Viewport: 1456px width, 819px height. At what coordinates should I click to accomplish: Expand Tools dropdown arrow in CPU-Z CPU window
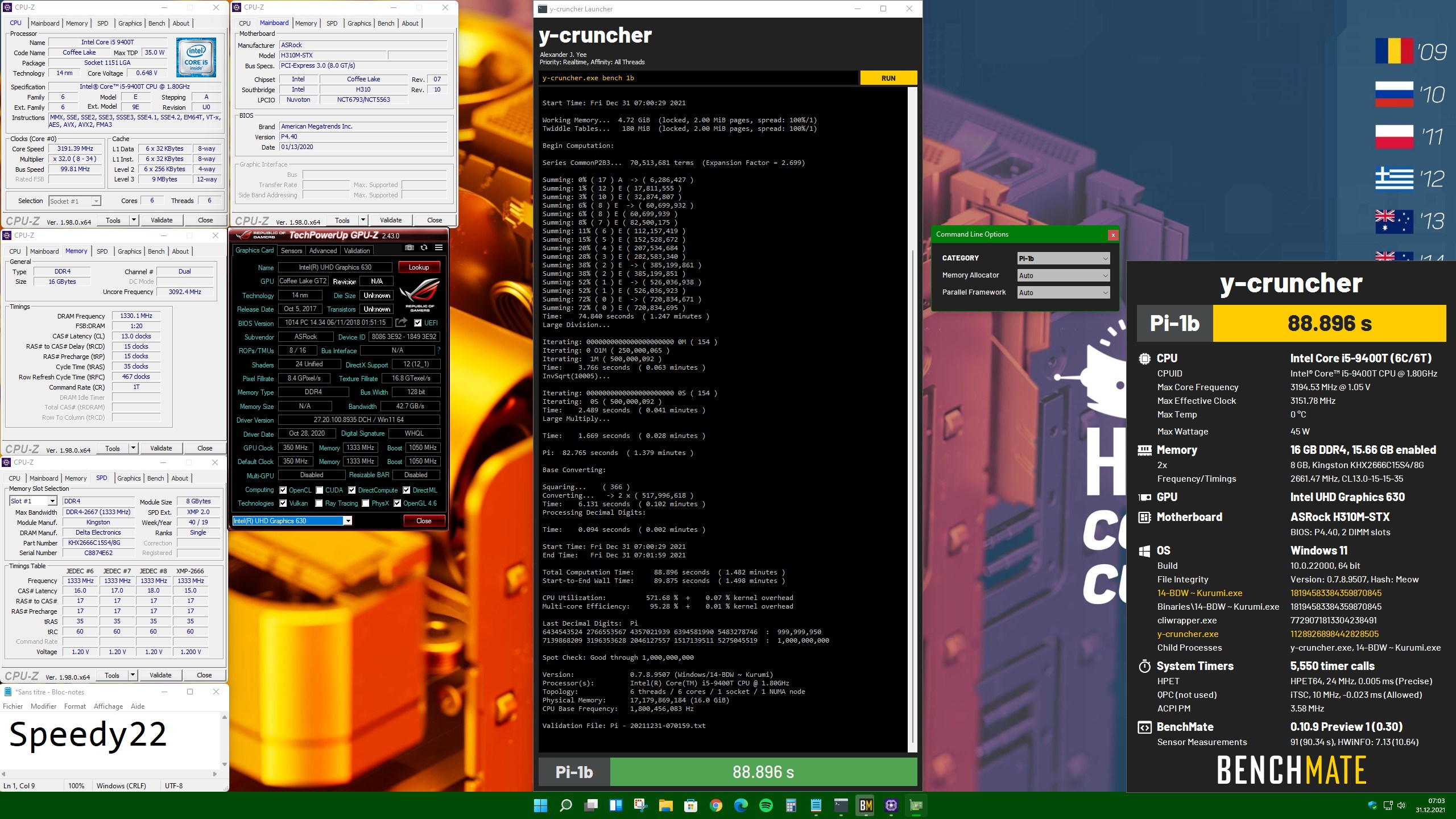pyautogui.click(x=134, y=220)
